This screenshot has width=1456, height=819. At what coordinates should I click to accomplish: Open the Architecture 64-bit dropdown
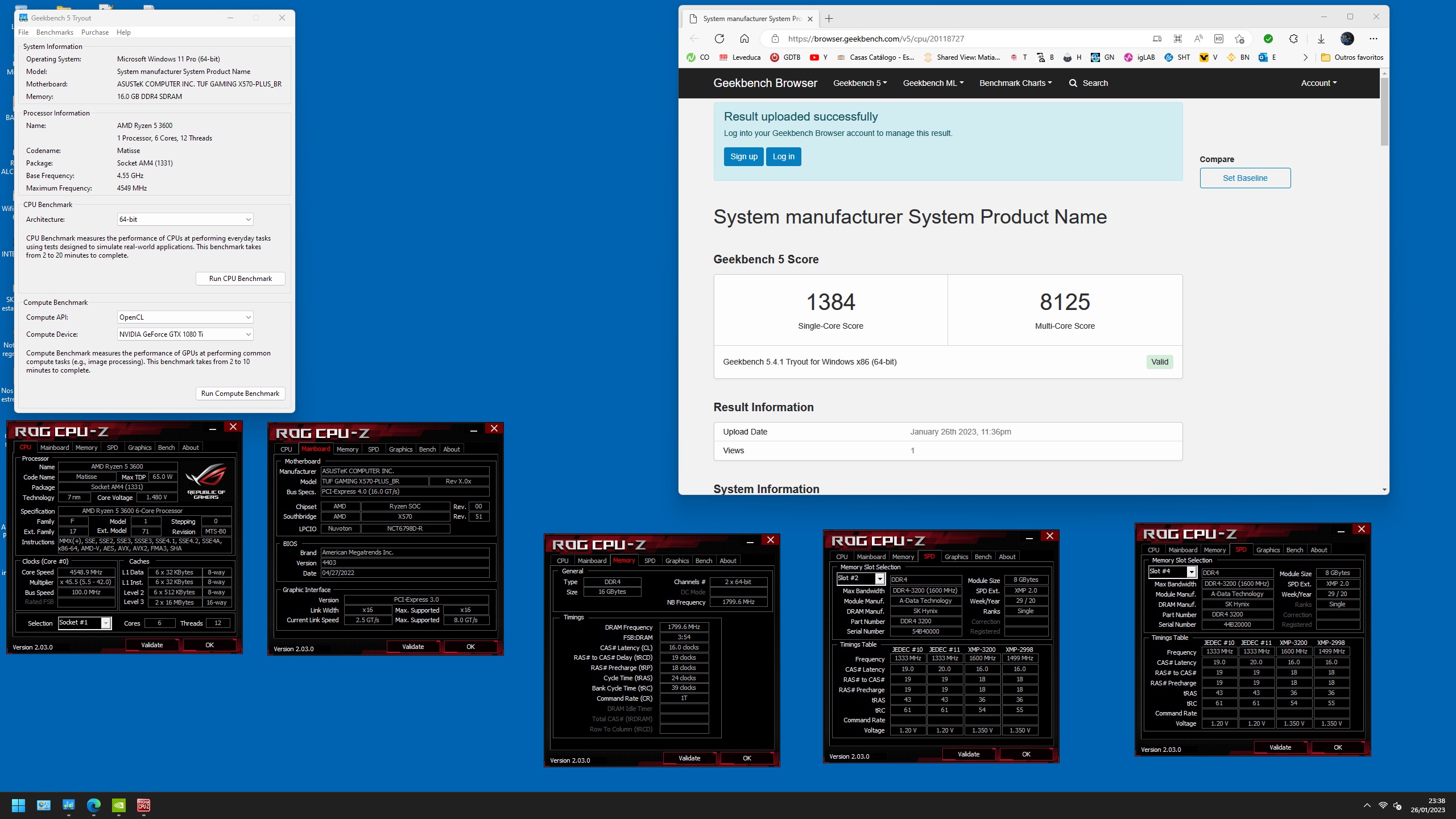coord(185,220)
